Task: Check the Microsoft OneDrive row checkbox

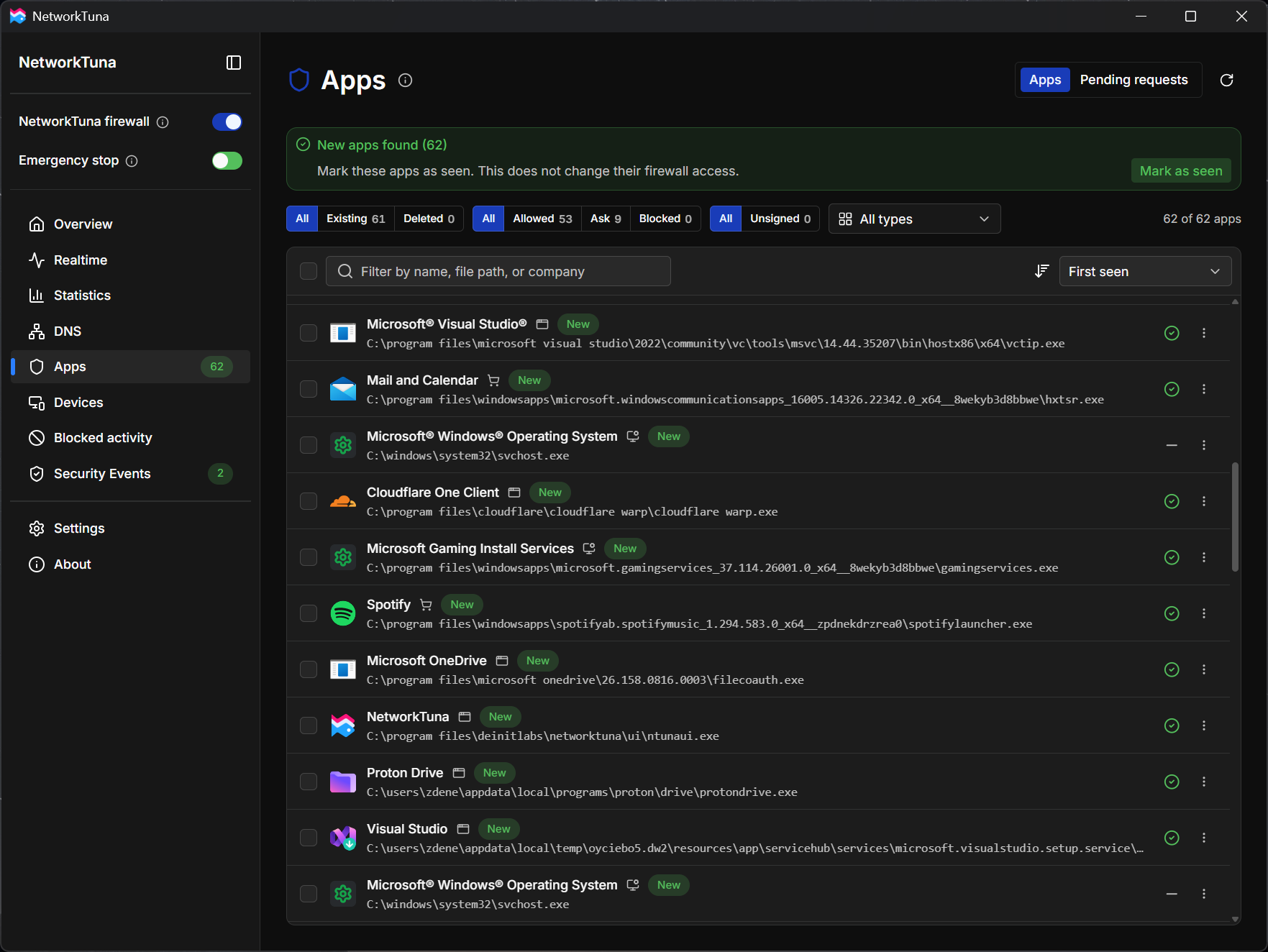Action: click(x=309, y=669)
